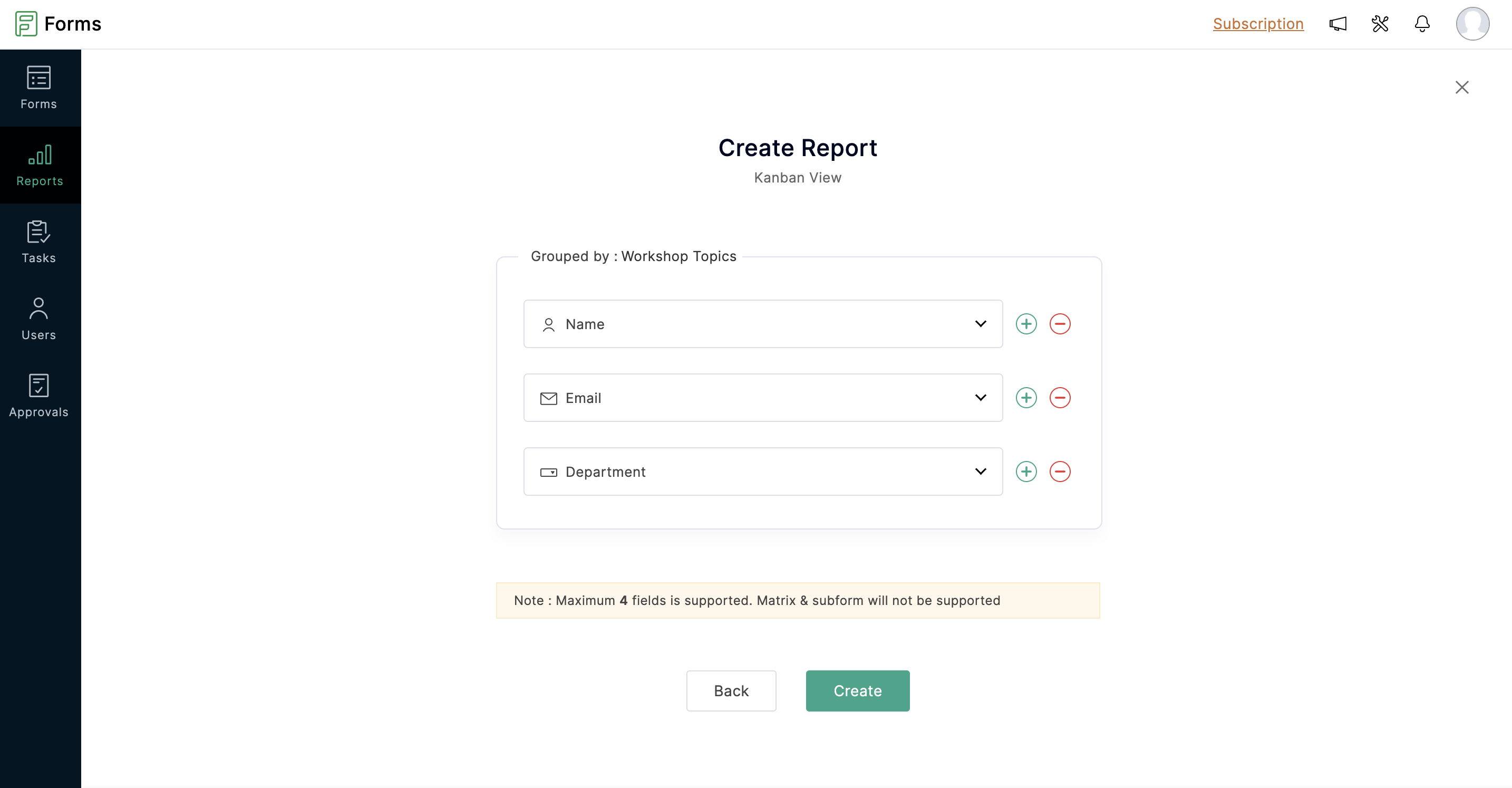The width and height of the screenshot is (1512, 788).
Task: Expand the Name field dropdown
Action: (762, 324)
